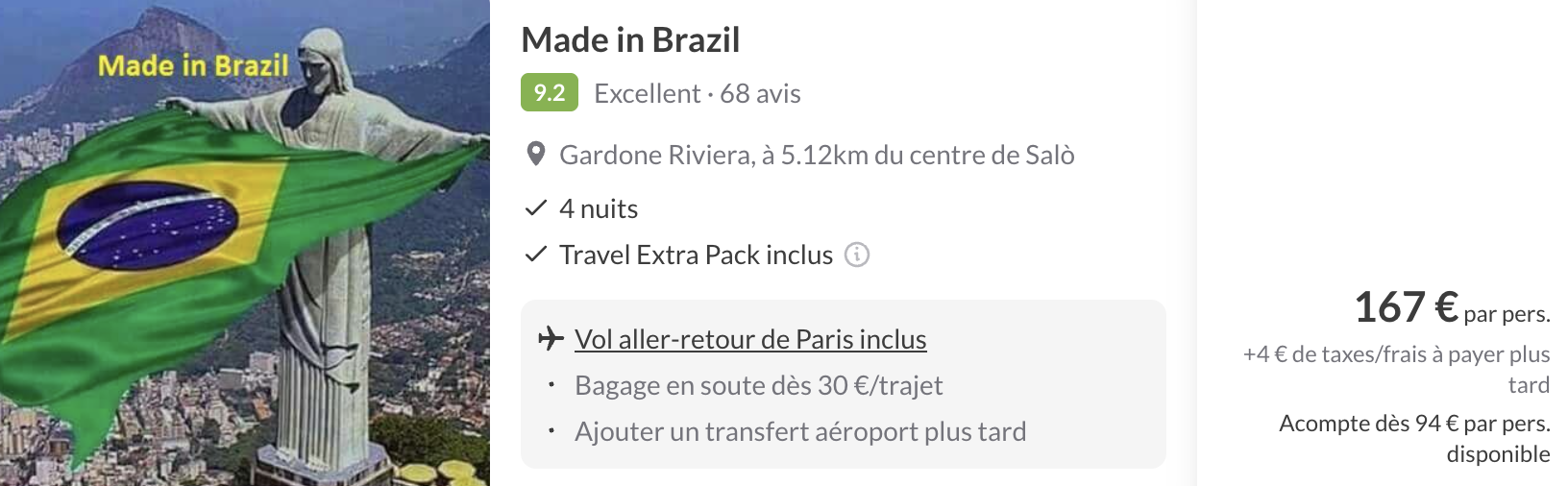This screenshot has height=486, width=1568.
Task: Click the airplane icon in the flight box
Action: (x=551, y=339)
